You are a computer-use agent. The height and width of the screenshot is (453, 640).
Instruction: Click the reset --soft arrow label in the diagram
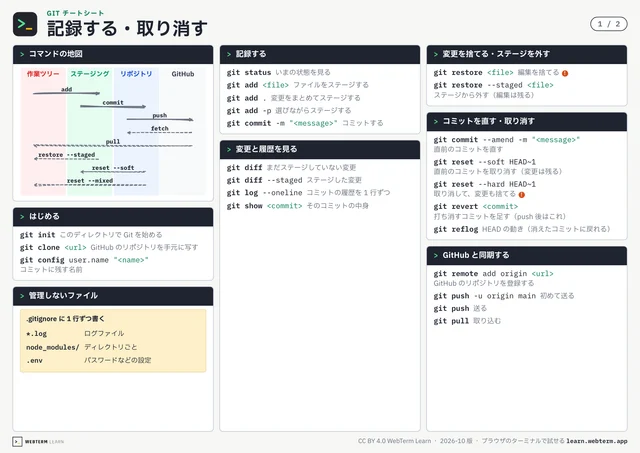(113, 168)
